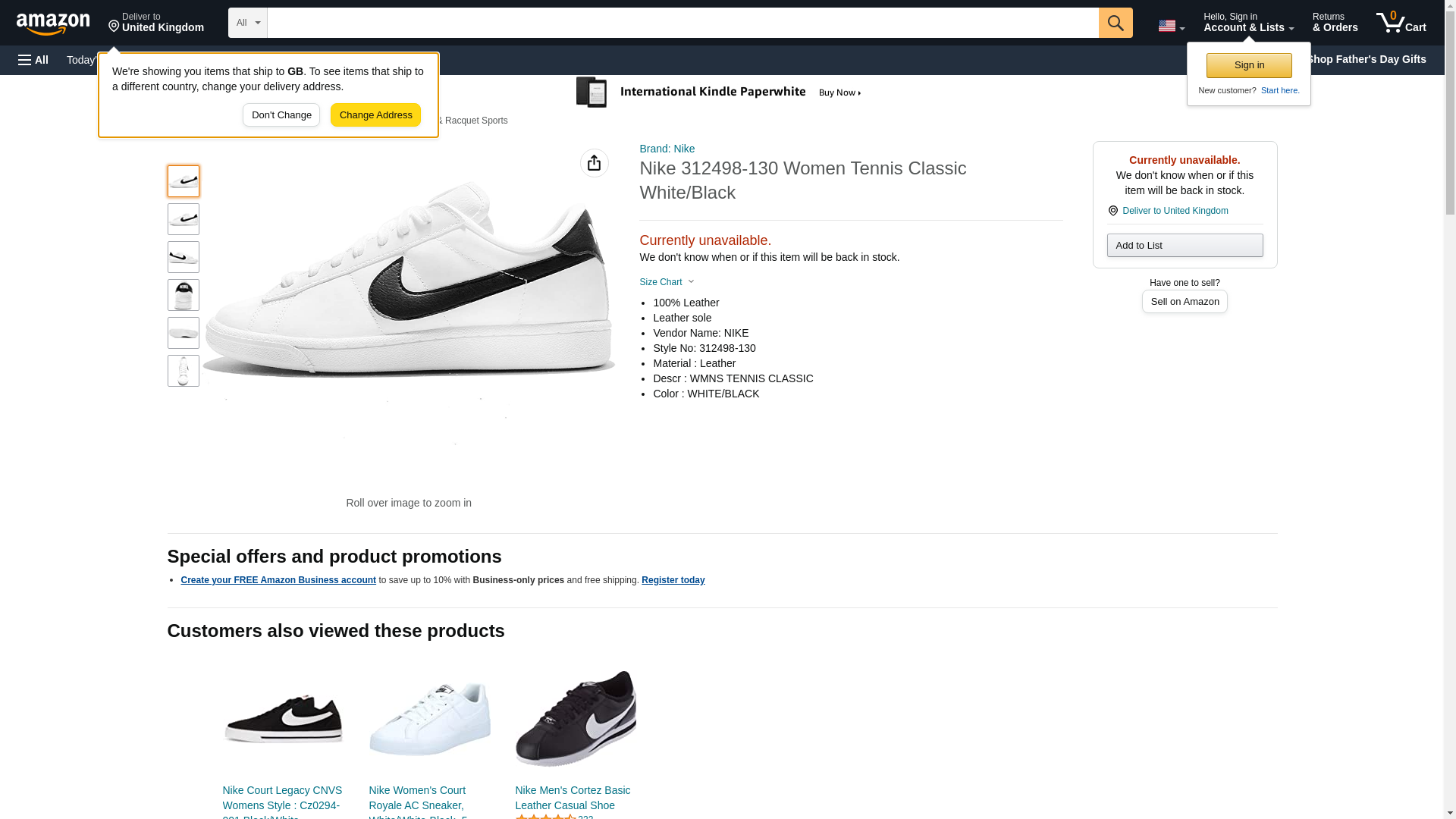1456x819 pixels.
Task: Click the yellow Sign in button
Action: click(x=1248, y=65)
